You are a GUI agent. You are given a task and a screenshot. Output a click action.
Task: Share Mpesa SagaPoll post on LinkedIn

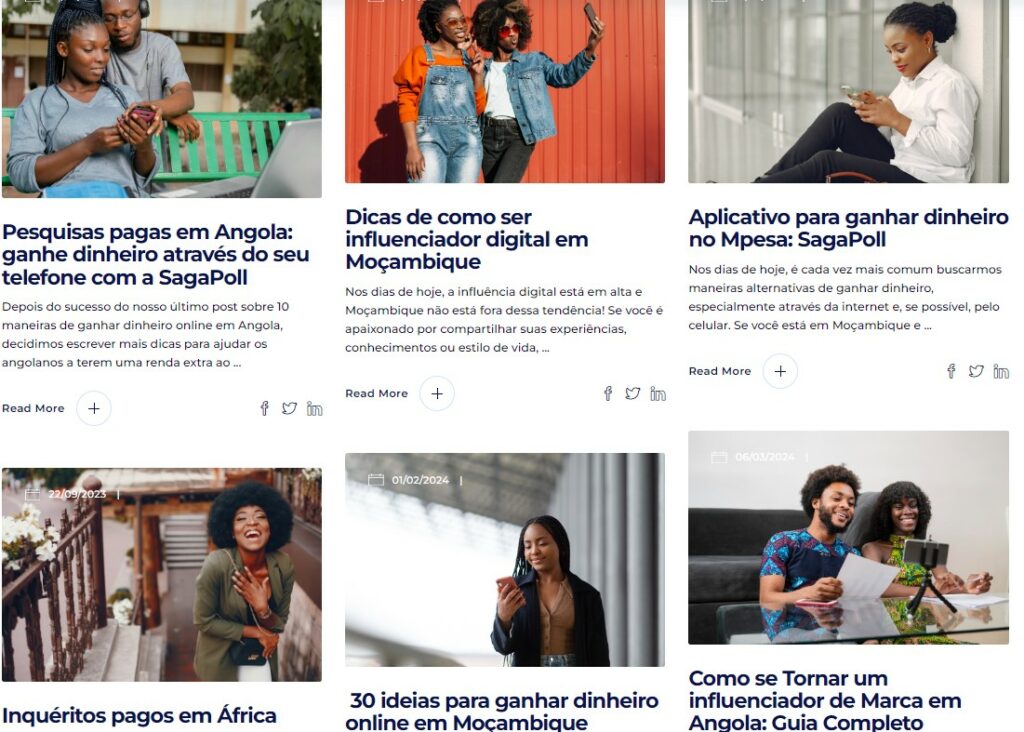click(1001, 372)
